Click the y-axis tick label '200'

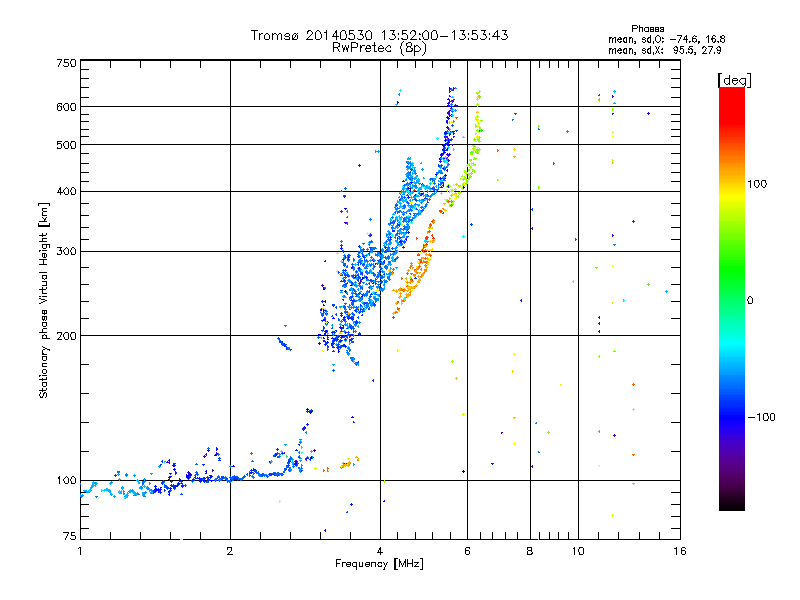pos(66,336)
